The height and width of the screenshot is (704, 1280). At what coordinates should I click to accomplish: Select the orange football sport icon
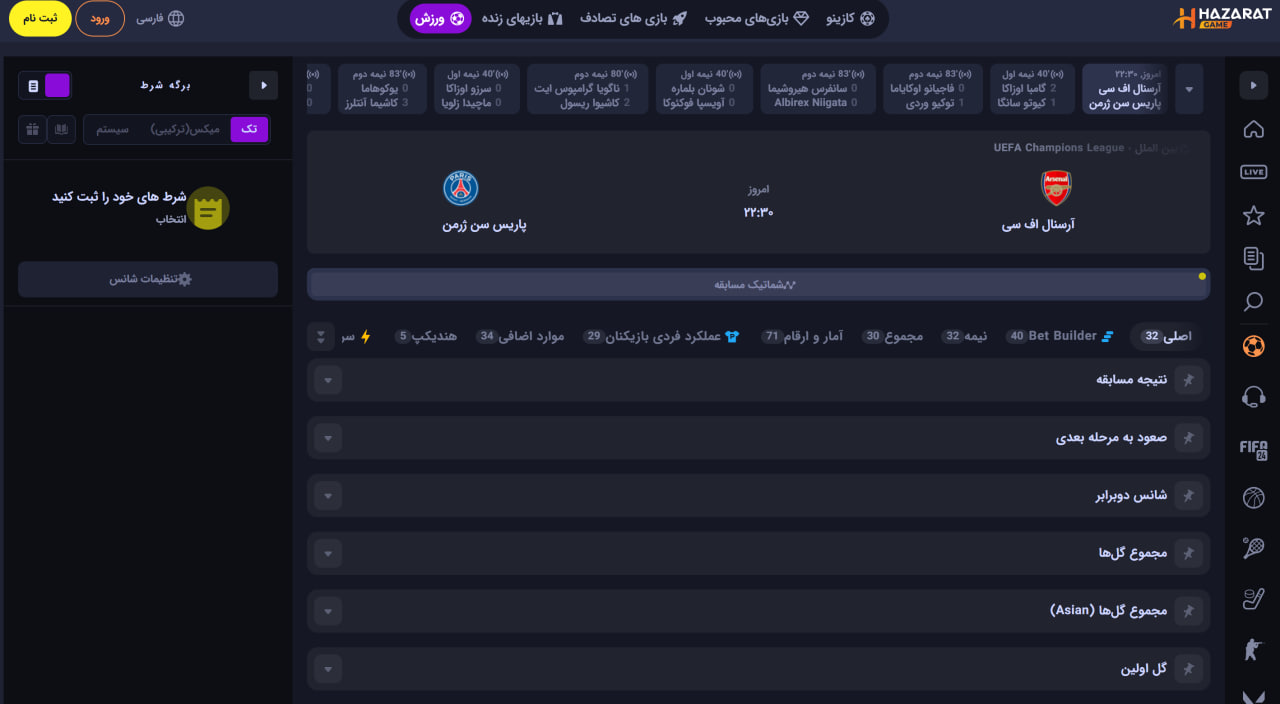1253,347
